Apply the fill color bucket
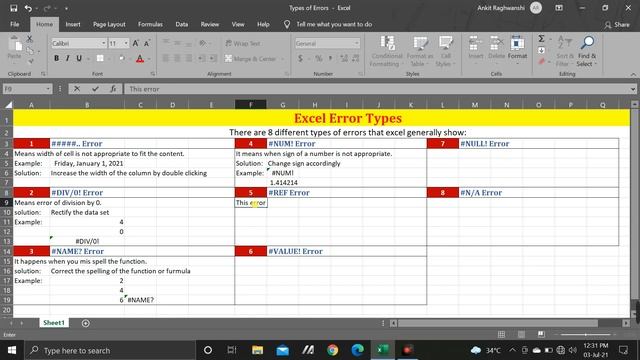The image size is (640, 360). (x=122, y=58)
